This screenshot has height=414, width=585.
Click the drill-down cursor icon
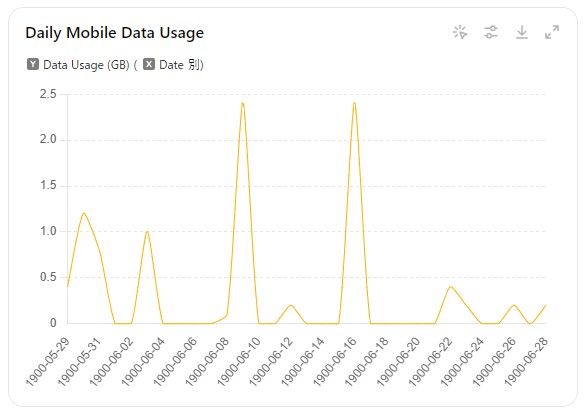460,32
